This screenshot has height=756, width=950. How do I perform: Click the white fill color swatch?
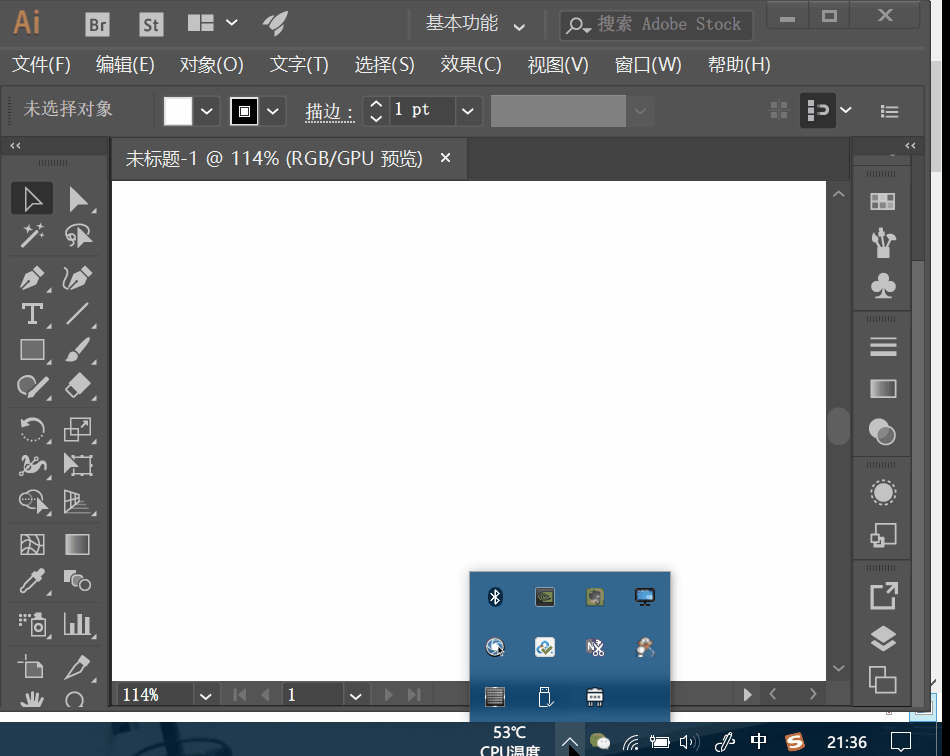pyautogui.click(x=177, y=111)
